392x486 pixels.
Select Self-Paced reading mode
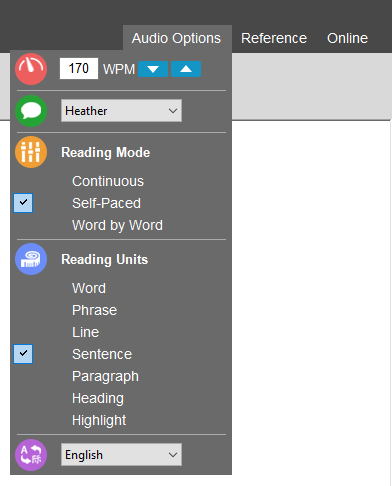(x=106, y=203)
